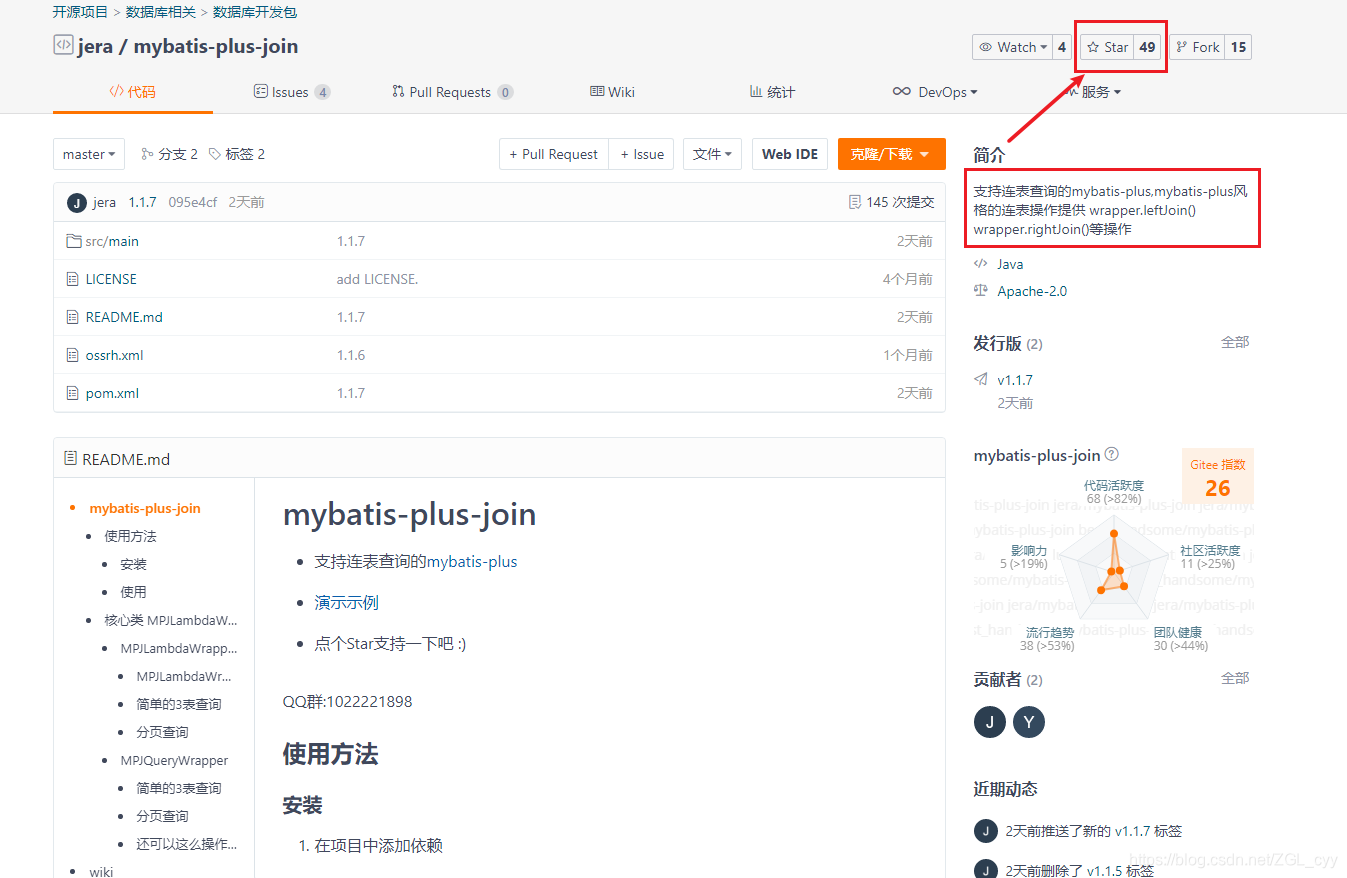
Task: Open the Star count 49
Action: [x=1148, y=47]
